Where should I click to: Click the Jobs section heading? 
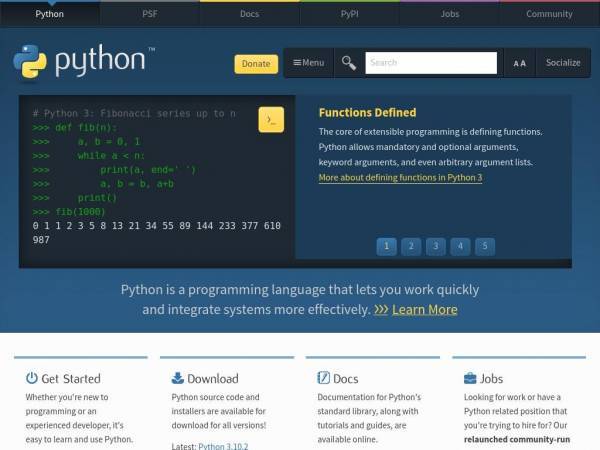click(491, 378)
